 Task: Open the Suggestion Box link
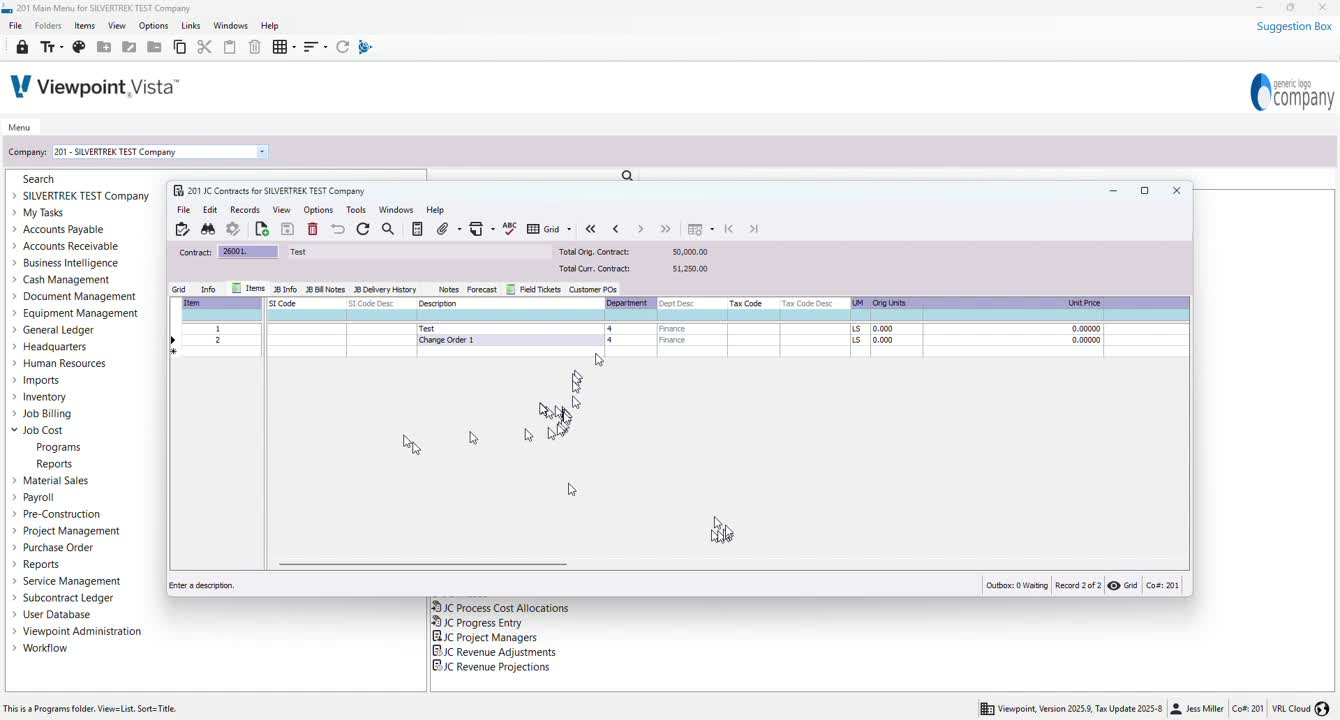(x=1294, y=26)
